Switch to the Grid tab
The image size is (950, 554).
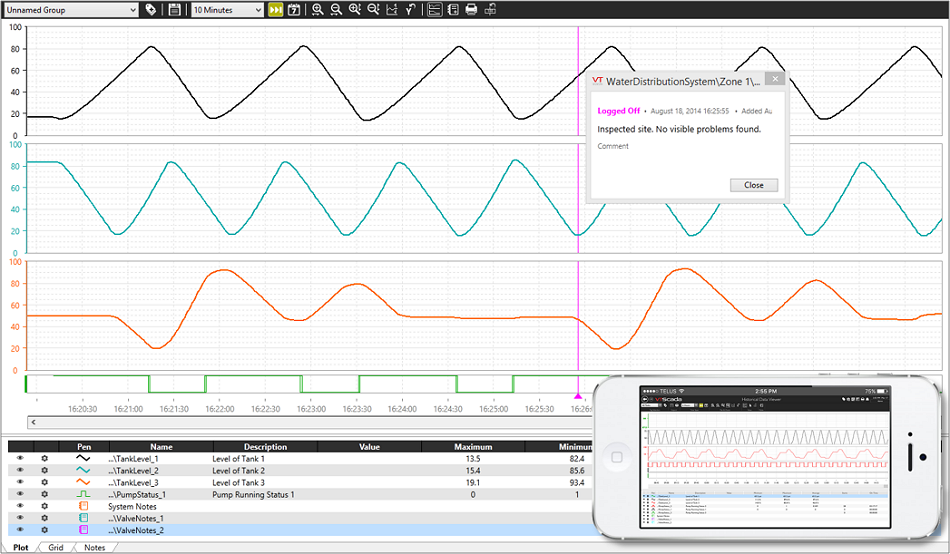tap(56, 547)
